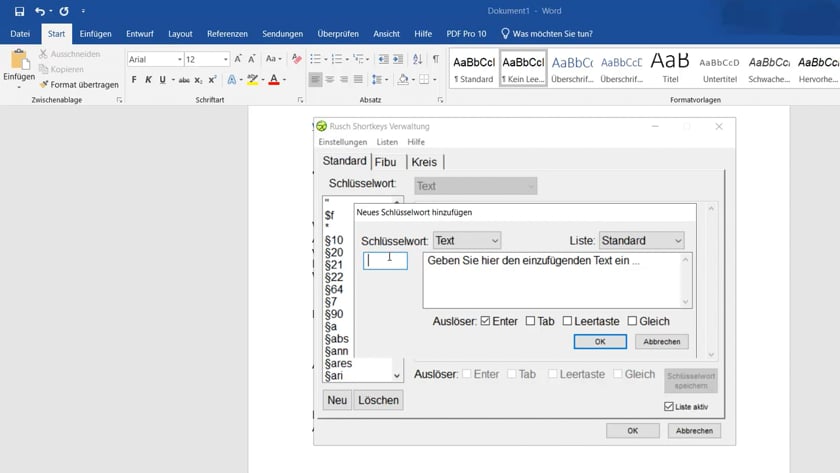Open the Einstellungen menu

tap(343, 143)
